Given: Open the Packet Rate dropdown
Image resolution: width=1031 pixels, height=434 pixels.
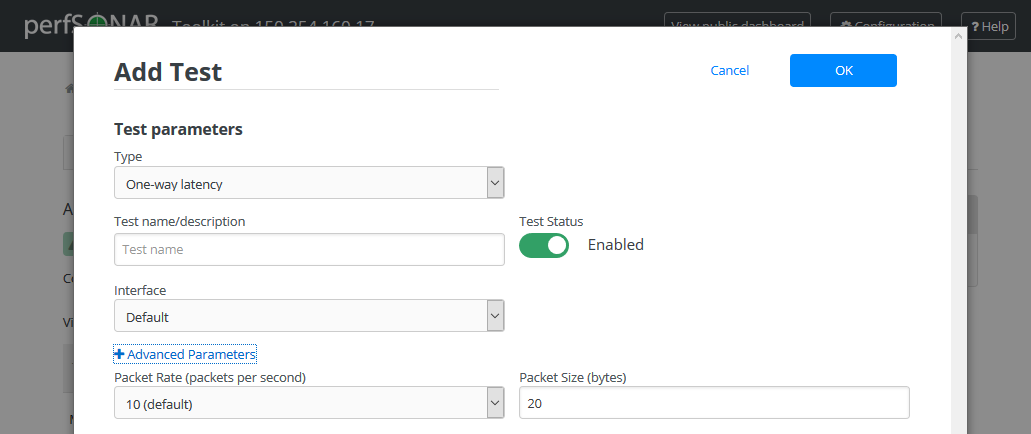Looking at the screenshot, I should (x=309, y=402).
